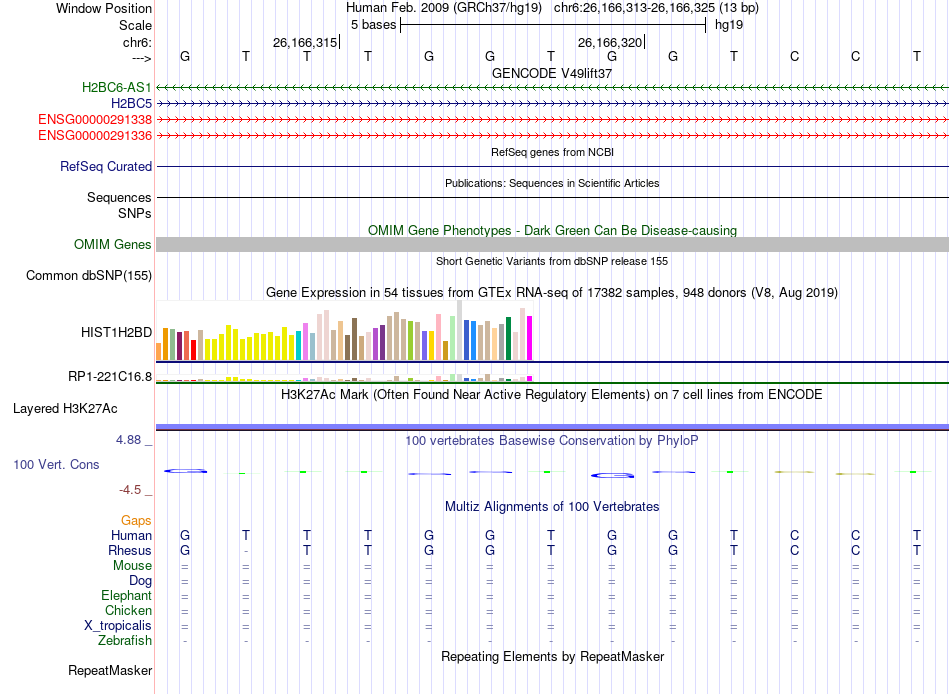
Task: Click the 'RefSeq genes from NCBI' title
Action: (552, 152)
